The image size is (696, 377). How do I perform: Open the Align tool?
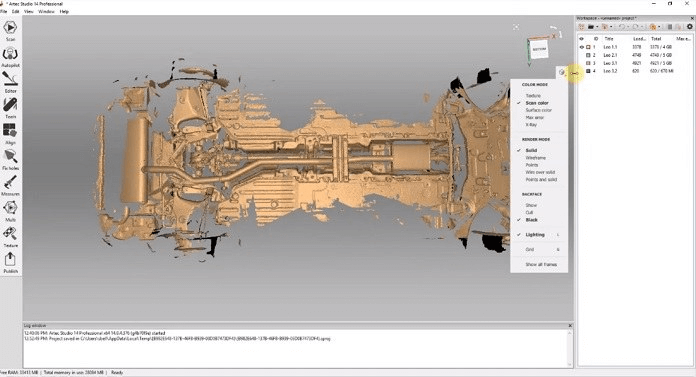pyautogui.click(x=10, y=134)
